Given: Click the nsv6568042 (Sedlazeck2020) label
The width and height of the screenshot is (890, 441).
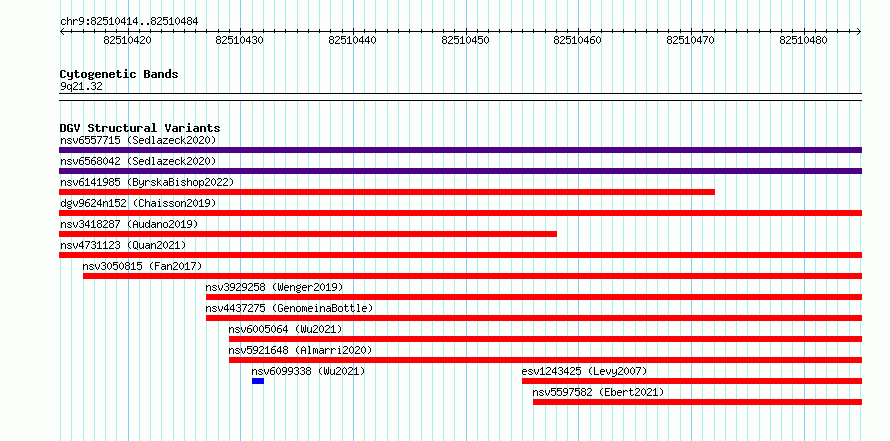Looking at the screenshot, I should tap(138, 161).
